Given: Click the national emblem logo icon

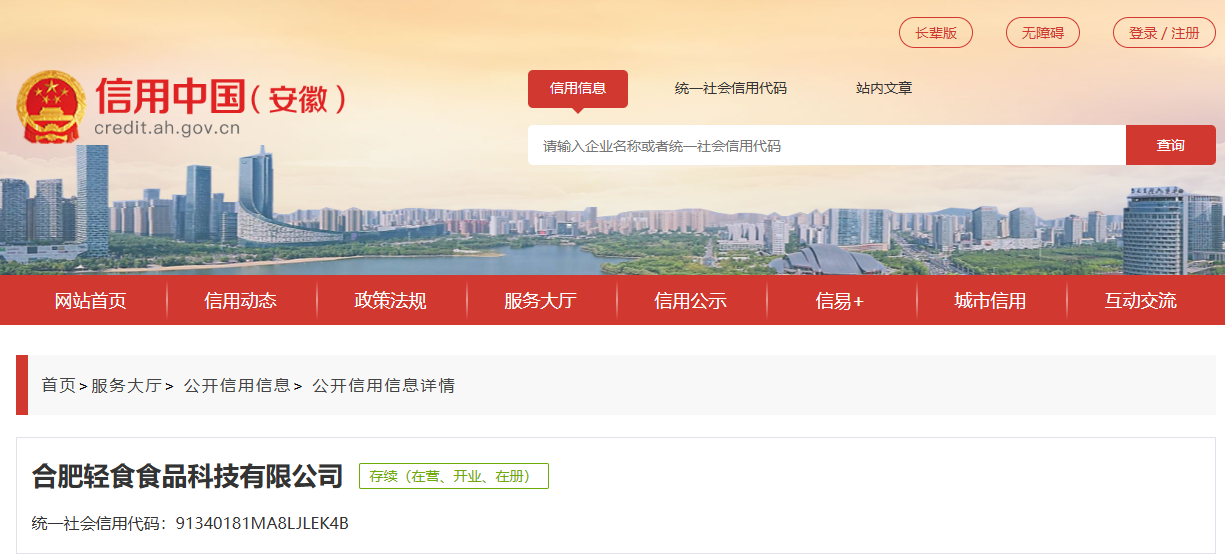Looking at the screenshot, I should pos(52,106).
